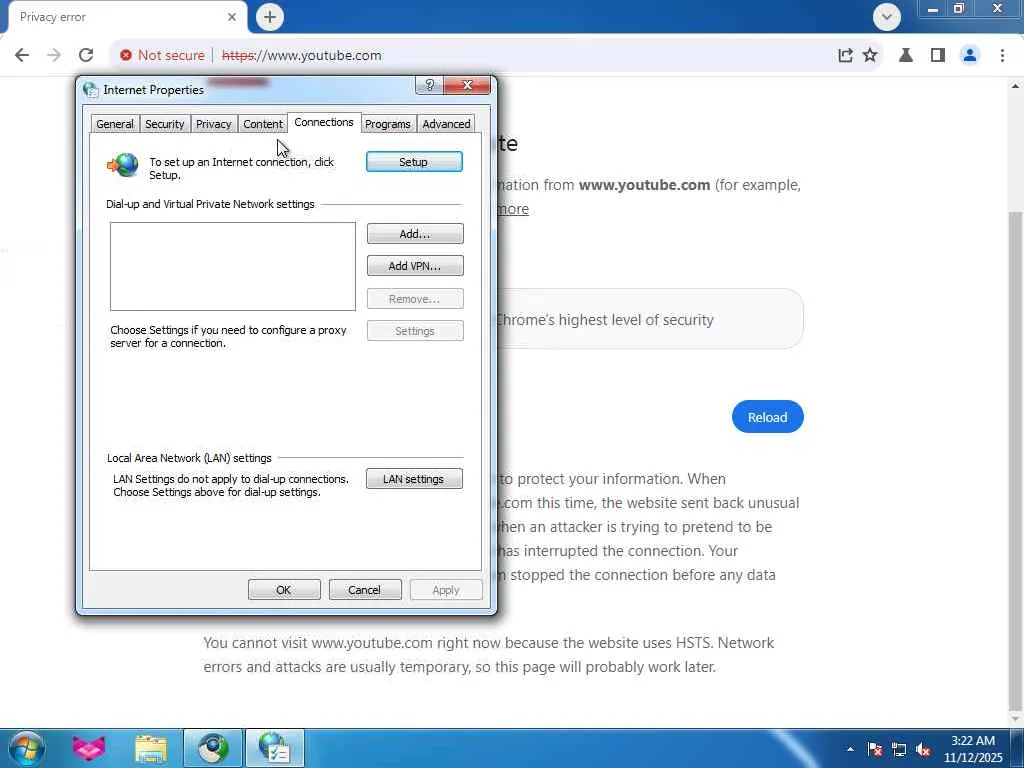This screenshot has width=1024, height=768.
Task: Click the Internet Properties title bar icon
Action: pyautogui.click(x=91, y=89)
